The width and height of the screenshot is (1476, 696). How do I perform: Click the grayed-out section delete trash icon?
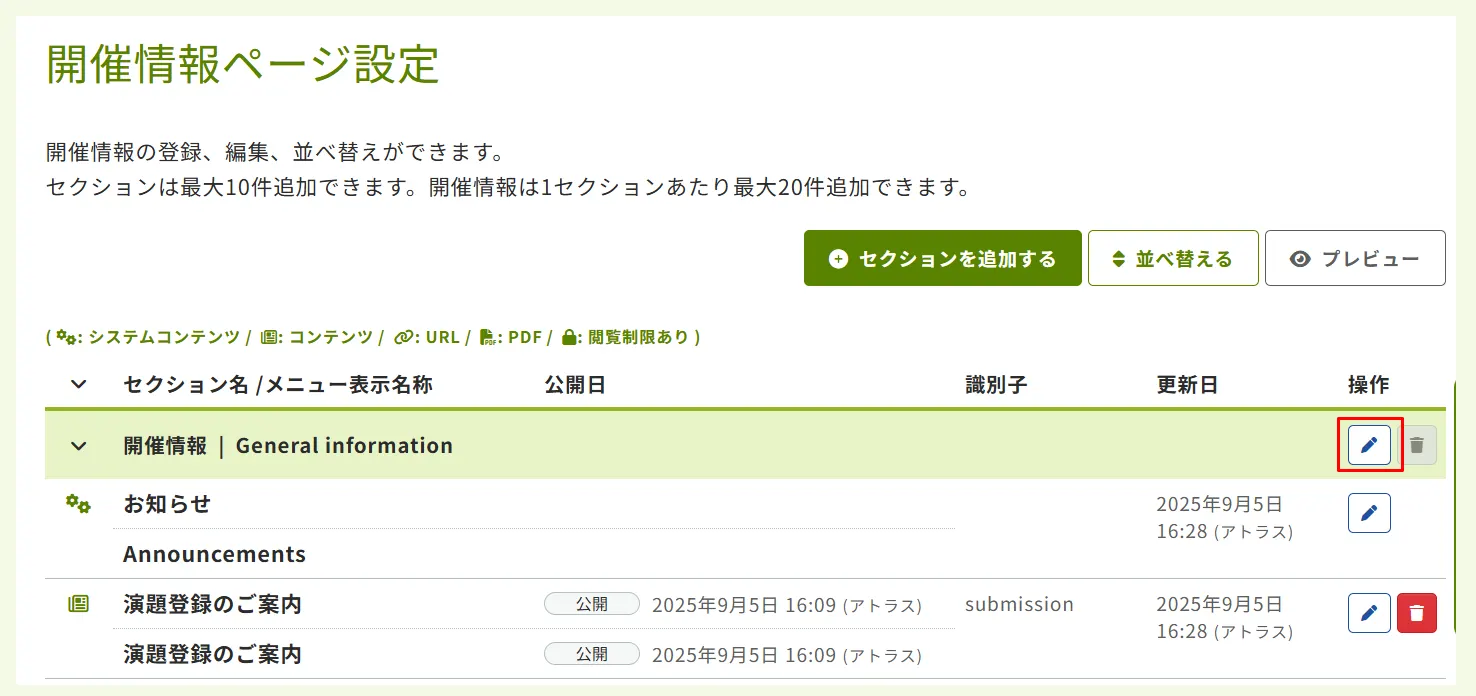[1417, 445]
